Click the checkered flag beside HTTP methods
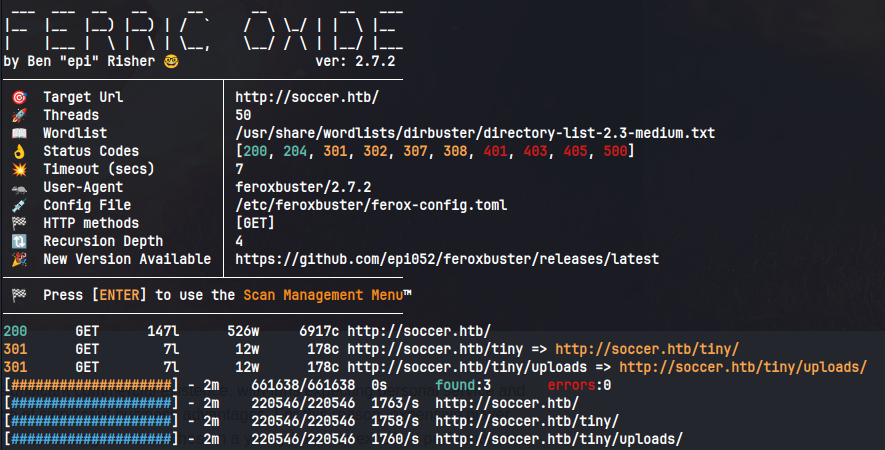Image resolution: width=885 pixels, height=450 pixels. (x=18, y=223)
